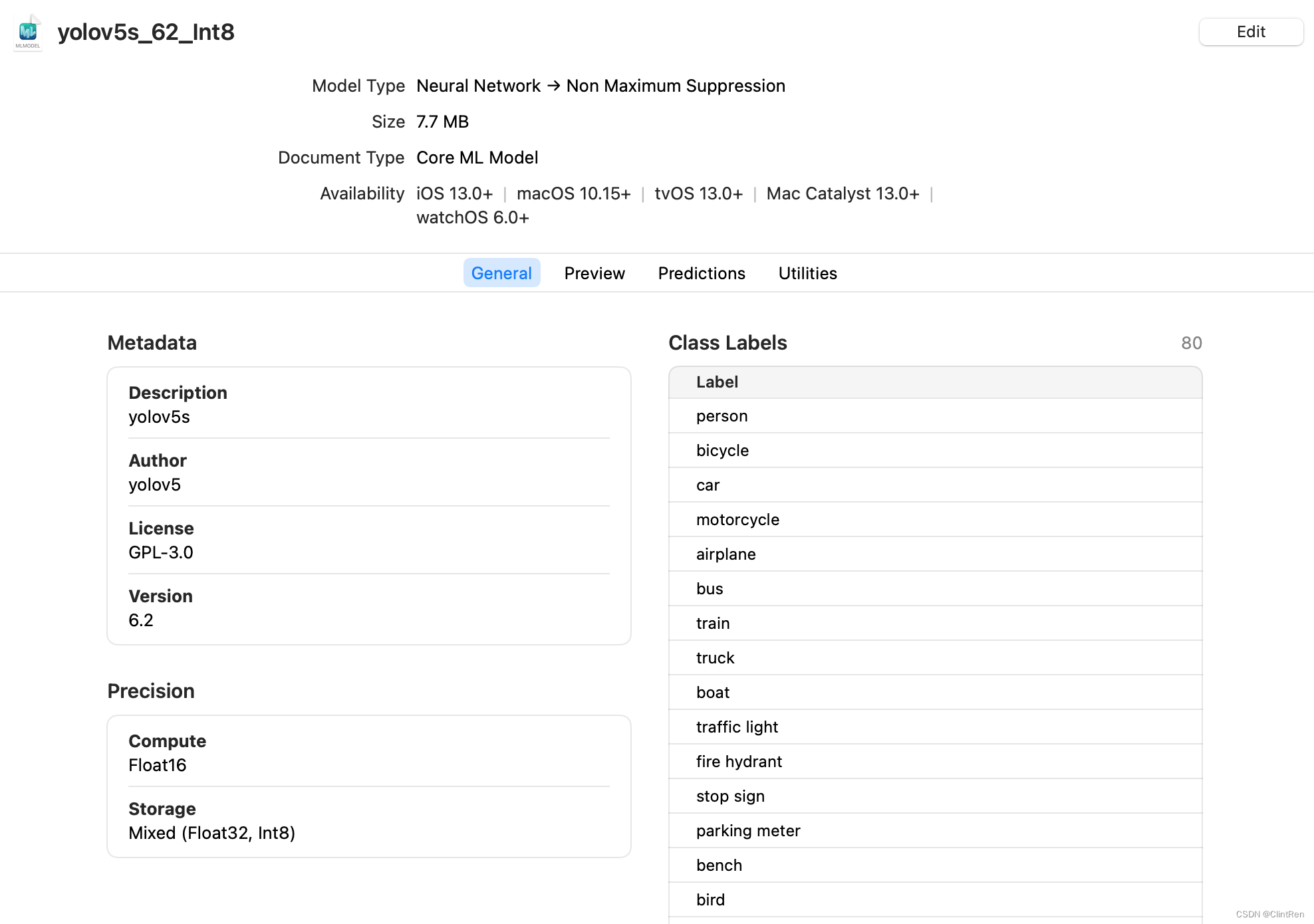Viewport: 1314px width, 924px height.
Task: Select the 'bicycle' class label row
Action: pyautogui.click(x=935, y=451)
